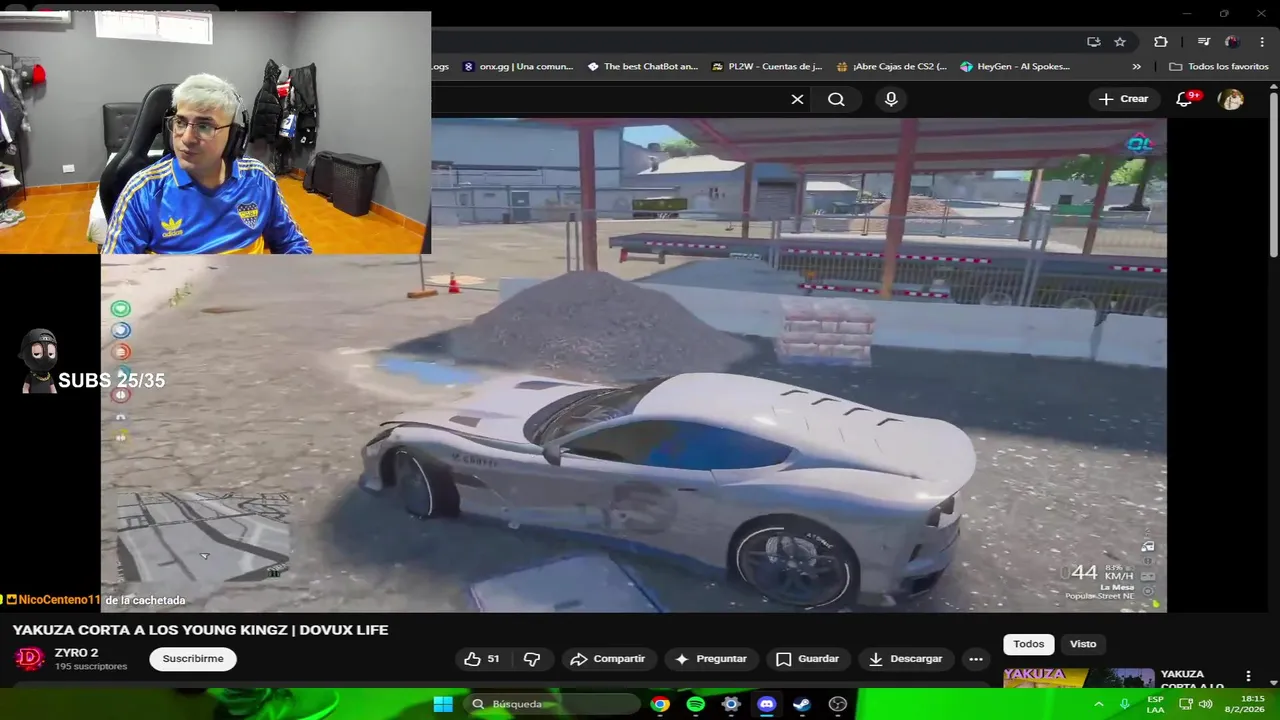
Task: Select the Visto filter chip
Action: click(1083, 644)
